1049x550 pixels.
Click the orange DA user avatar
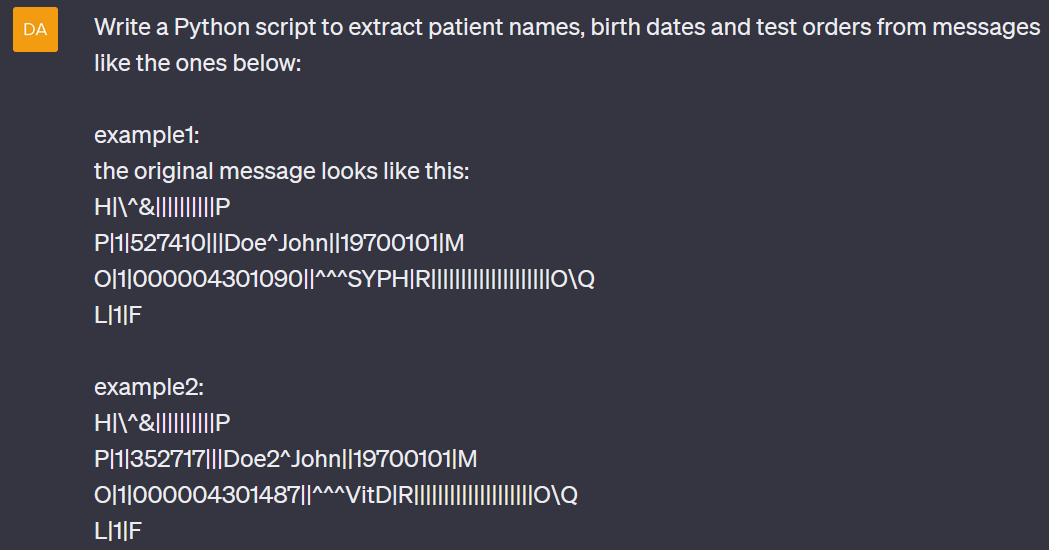[x=35, y=29]
